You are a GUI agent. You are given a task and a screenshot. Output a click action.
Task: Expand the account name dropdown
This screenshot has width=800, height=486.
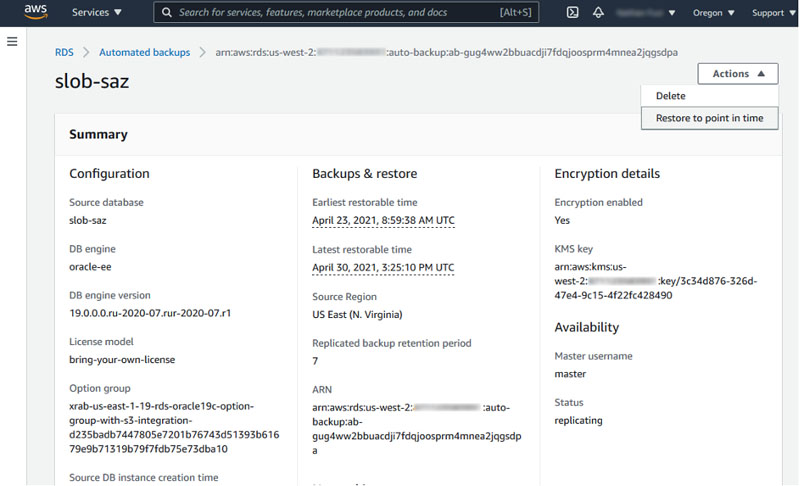point(645,13)
